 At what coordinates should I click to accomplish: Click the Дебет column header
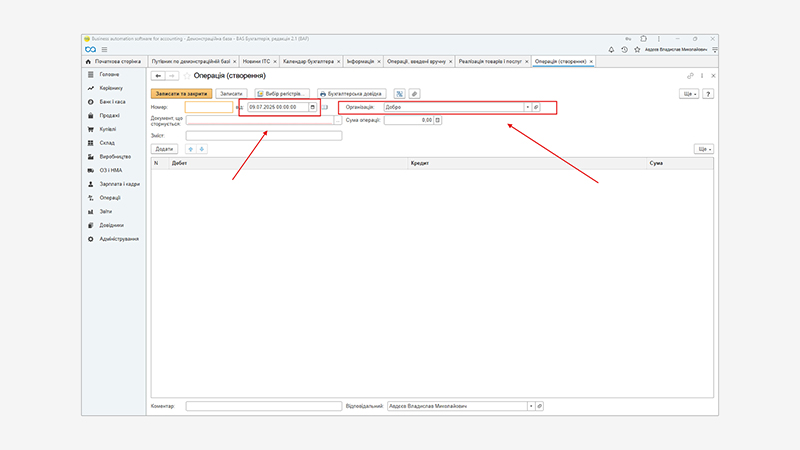tap(288, 163)
